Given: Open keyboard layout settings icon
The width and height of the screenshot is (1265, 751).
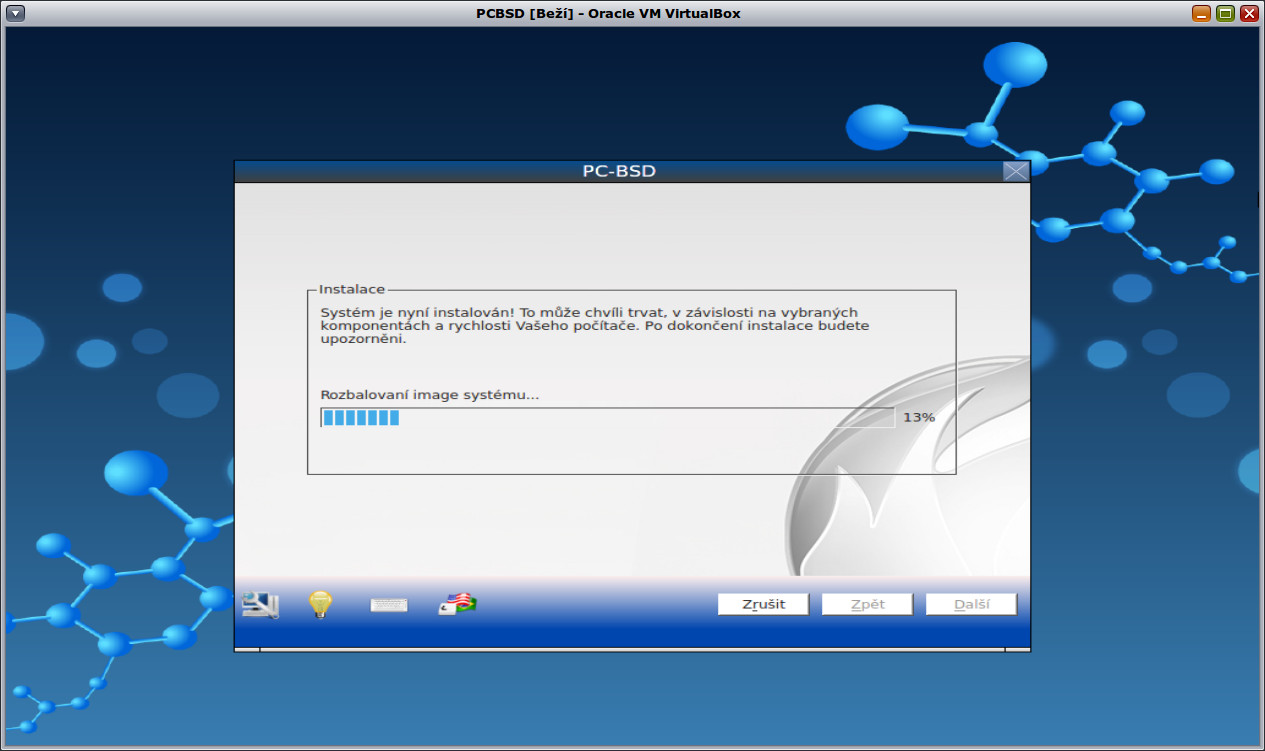Looking at the screenshot, I should point(388,603).
